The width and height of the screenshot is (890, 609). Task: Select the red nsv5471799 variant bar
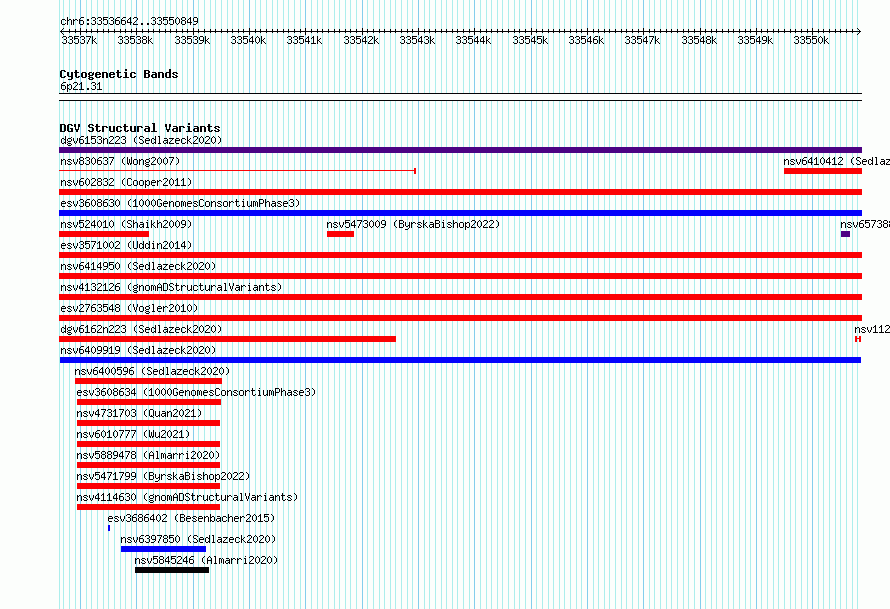tap(148, 486)
